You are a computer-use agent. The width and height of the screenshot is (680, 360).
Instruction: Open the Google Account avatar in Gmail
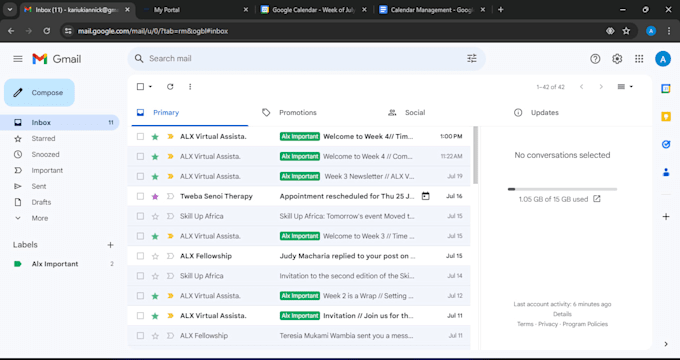663,59
